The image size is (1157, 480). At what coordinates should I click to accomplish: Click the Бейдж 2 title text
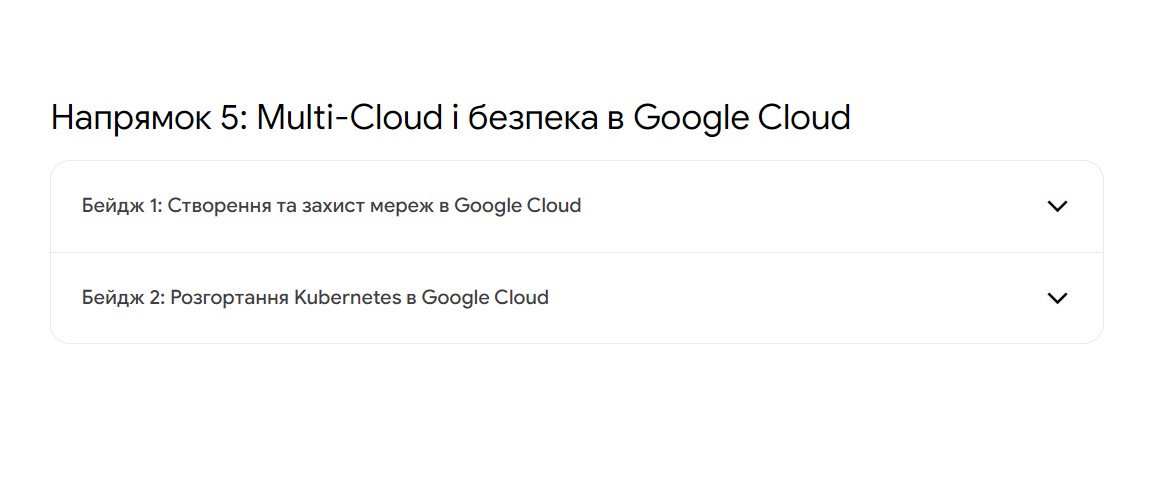[x=315, y=298]
